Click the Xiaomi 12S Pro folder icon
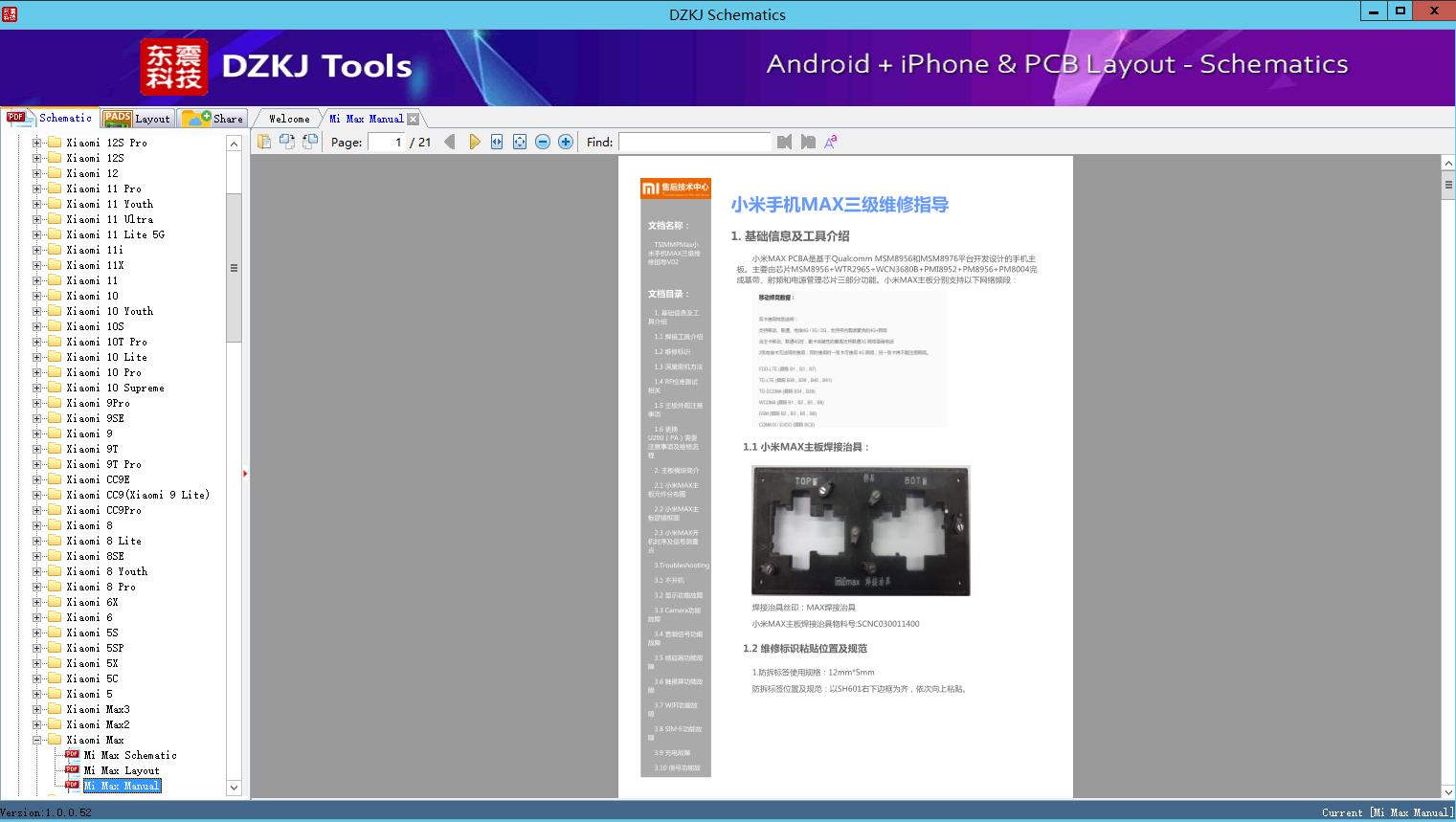 click(55, 143)
